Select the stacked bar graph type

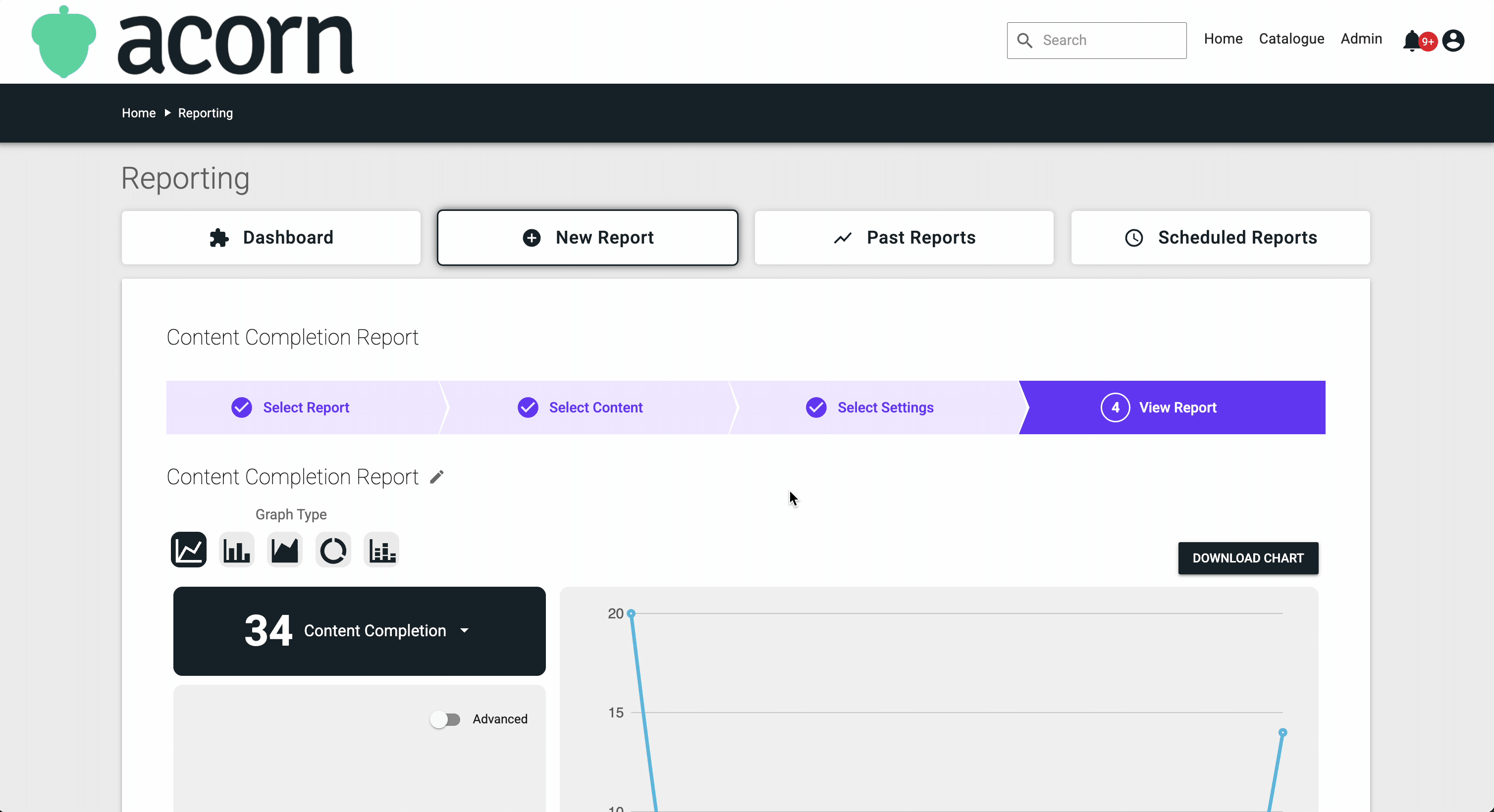(381, 550)
